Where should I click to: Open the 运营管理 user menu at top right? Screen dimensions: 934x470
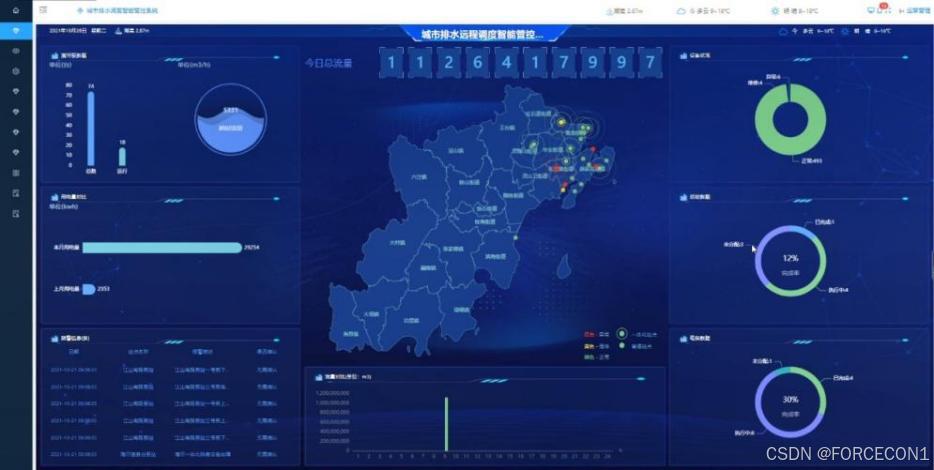coord(914,10)
